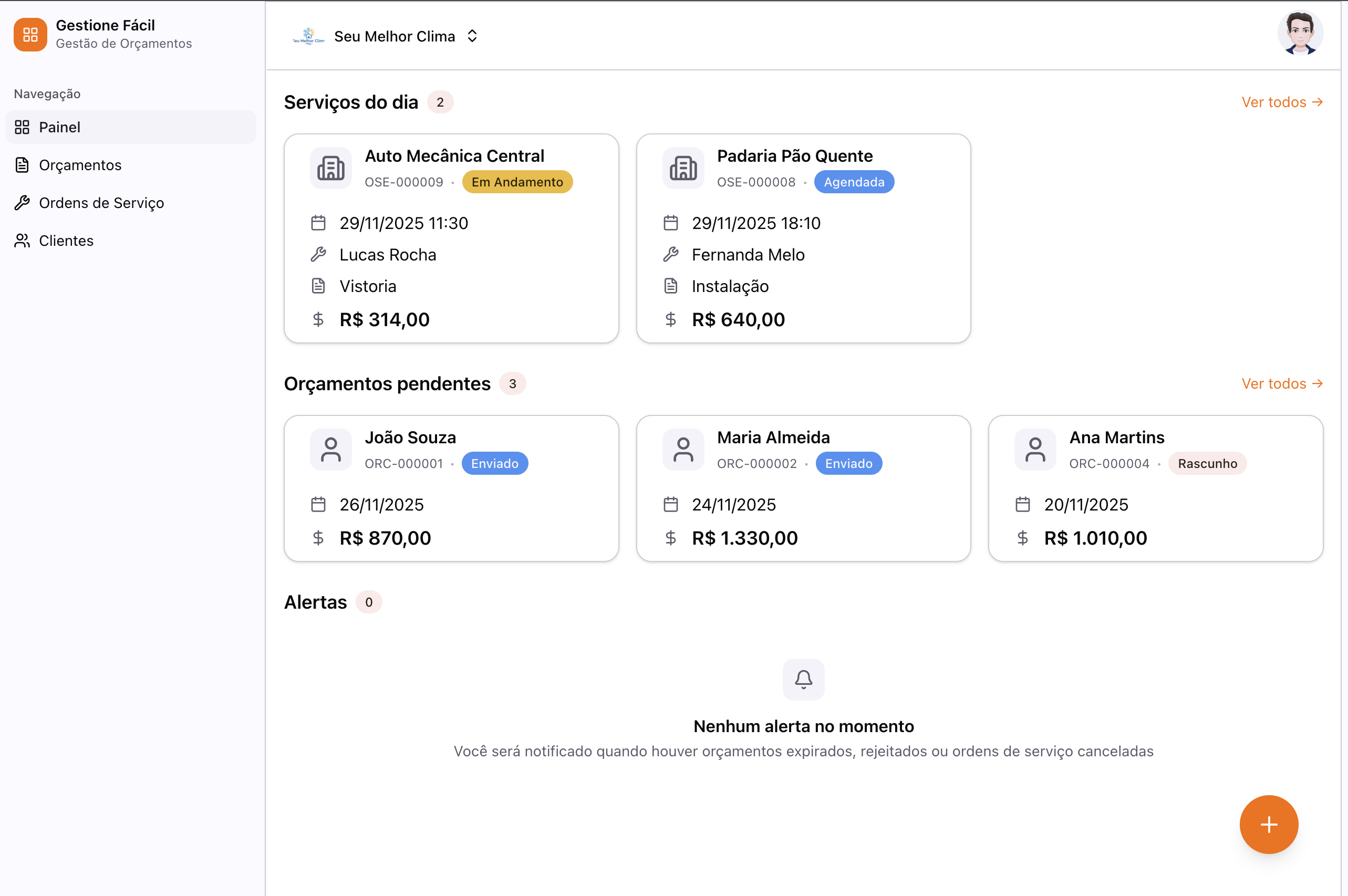The width and height of the screenshot is (1348, 896).
Task: Click the Agendada badge on Padaria Pão Quente
Action: pos(854,182)
